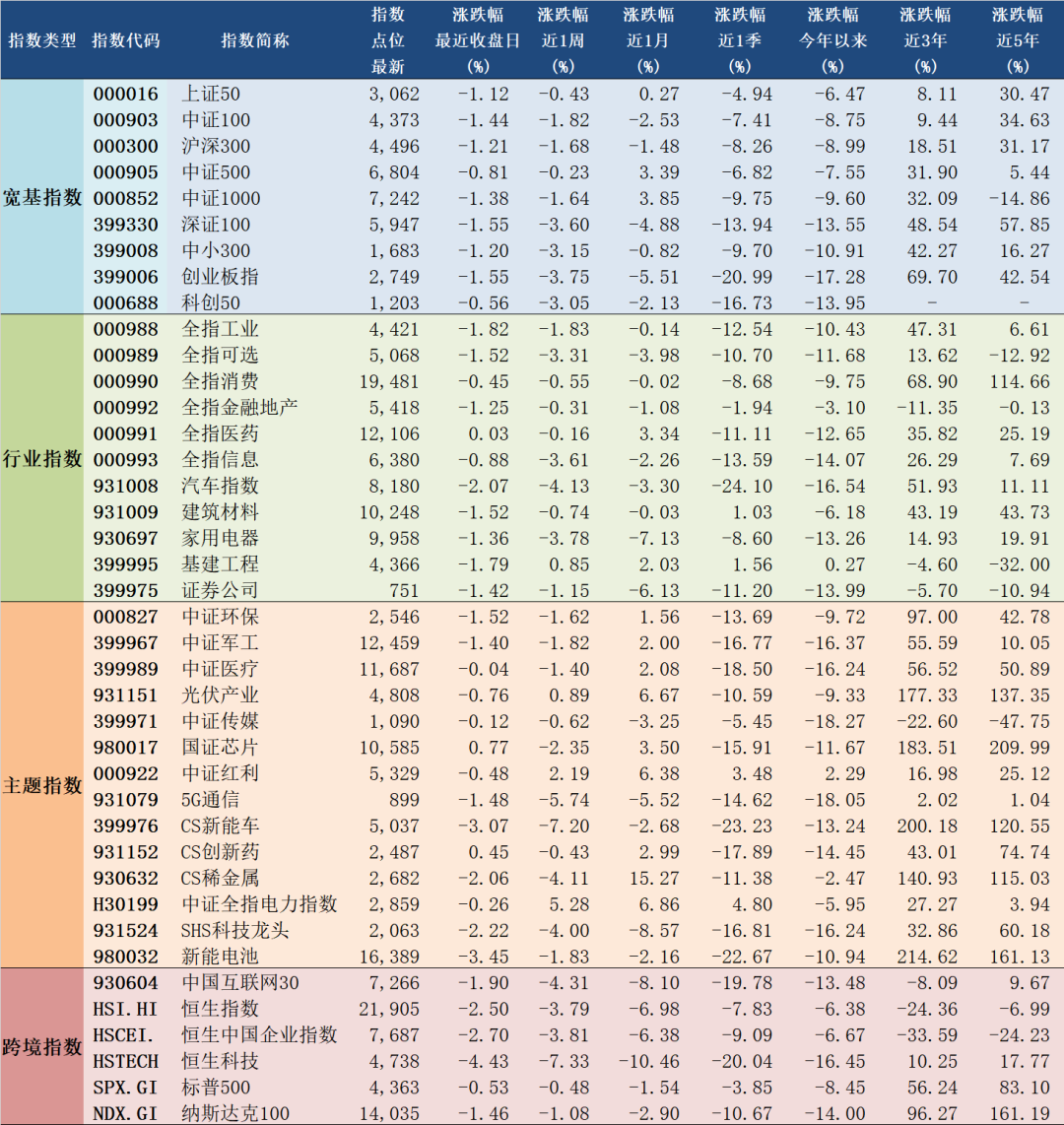
Task: Click index name 上证50
Action: pos(211,94)
